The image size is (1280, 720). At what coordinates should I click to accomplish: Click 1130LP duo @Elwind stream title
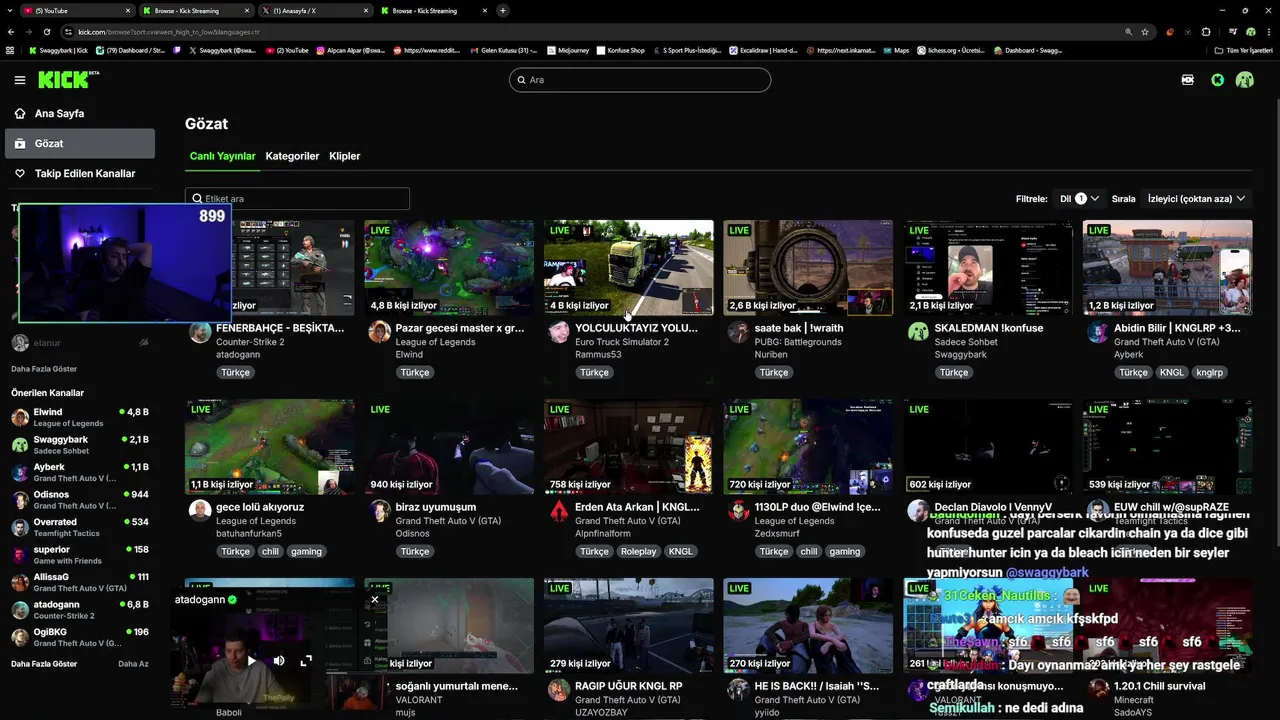pyautogui.click(x=817, y=507)
